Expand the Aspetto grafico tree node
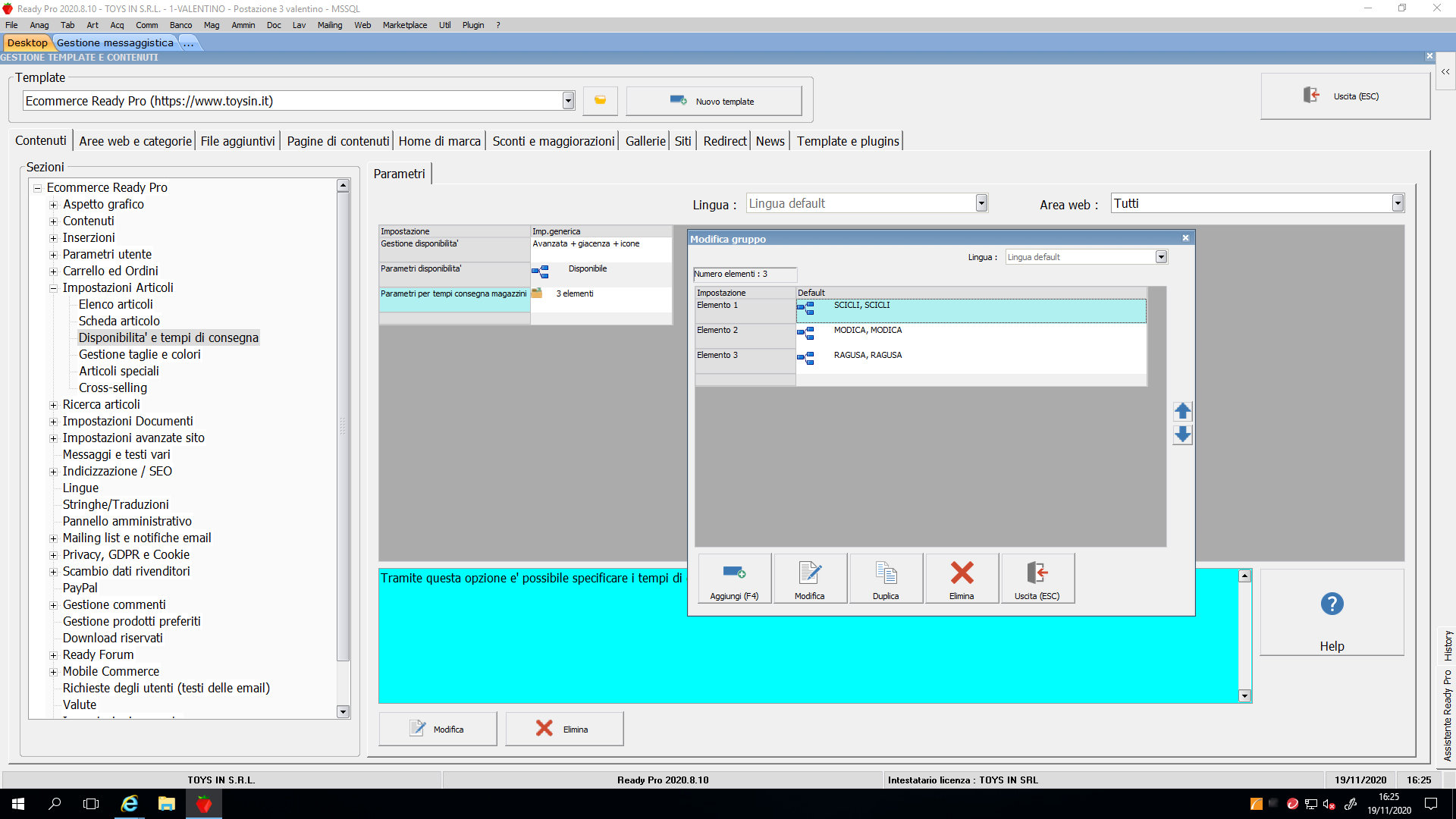Screen dimensions: 1456x819 coord(54,205)
